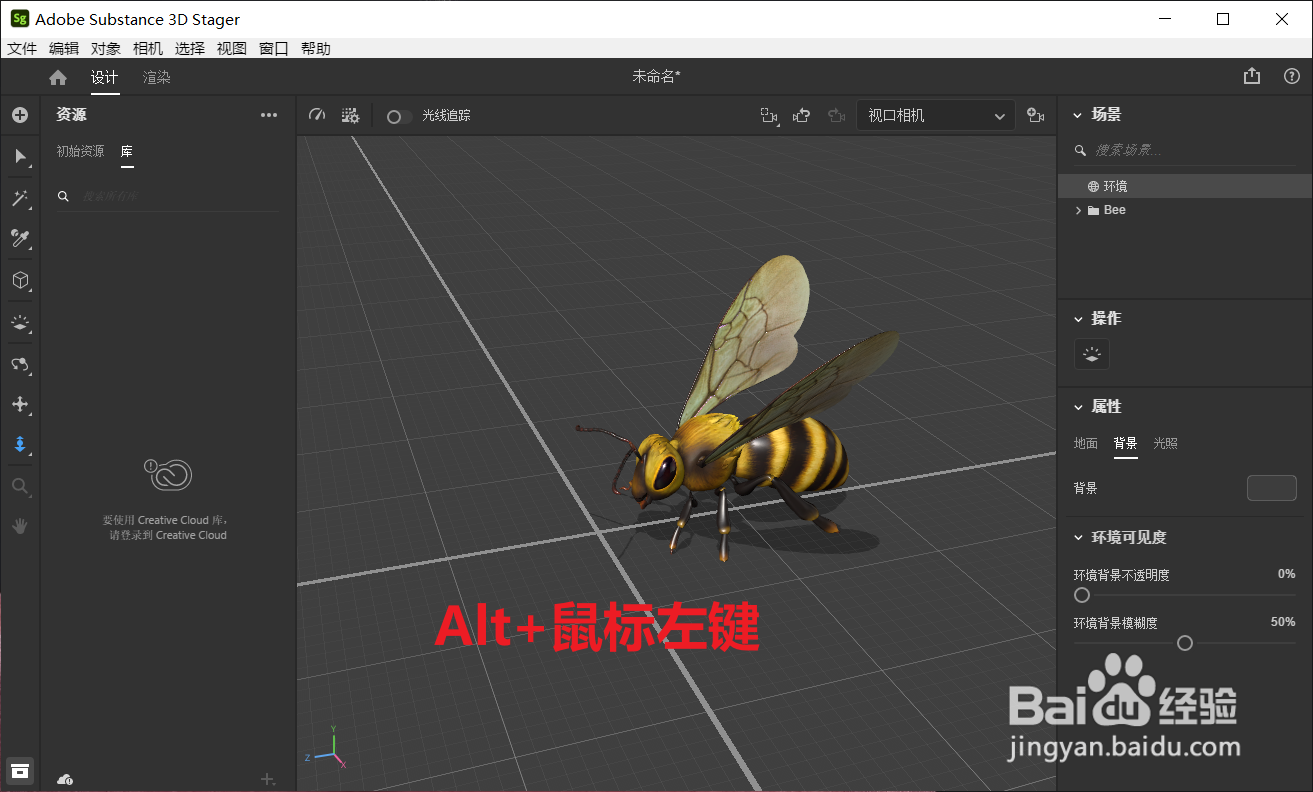Collapse the 环境可见度 section
Screen dimensions: 1313x792
[1077, 537]
